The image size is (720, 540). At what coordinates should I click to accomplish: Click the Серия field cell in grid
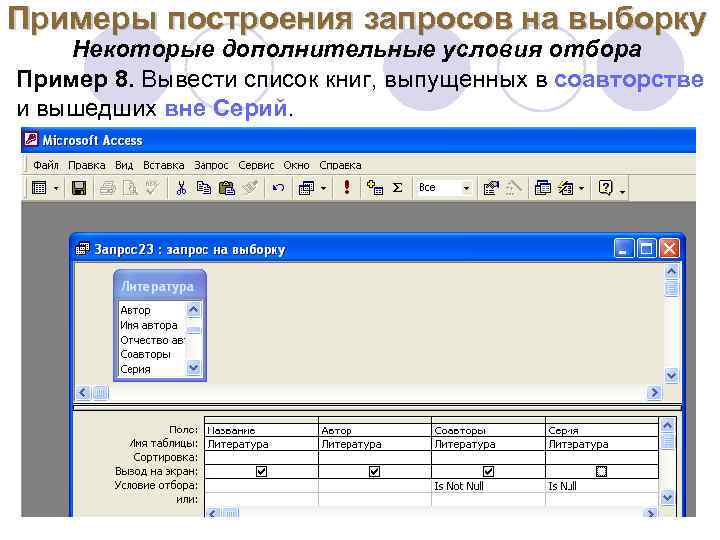602,430
